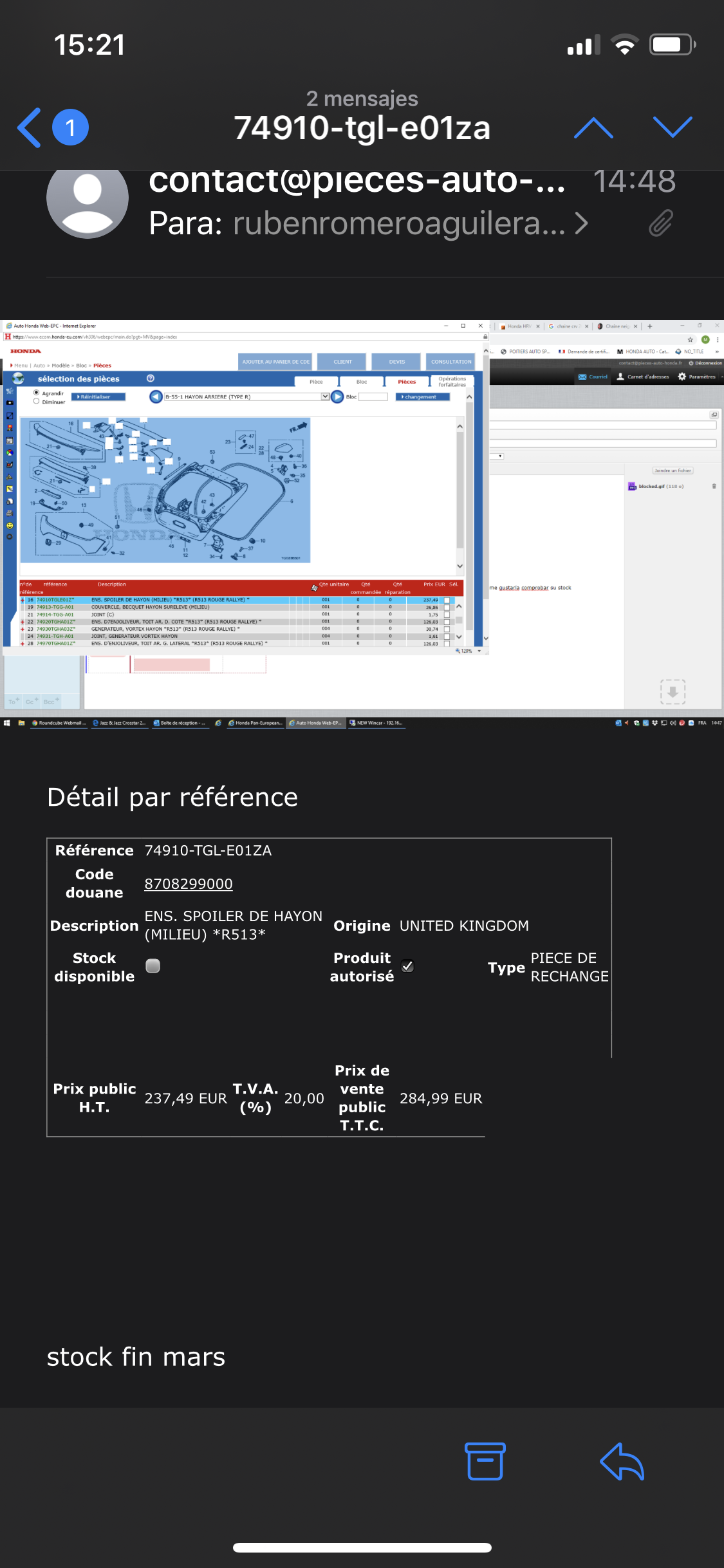Click the Chrome profile avatar M
The width and height of the screenshot is (724, 1568).
pos(705,339)
